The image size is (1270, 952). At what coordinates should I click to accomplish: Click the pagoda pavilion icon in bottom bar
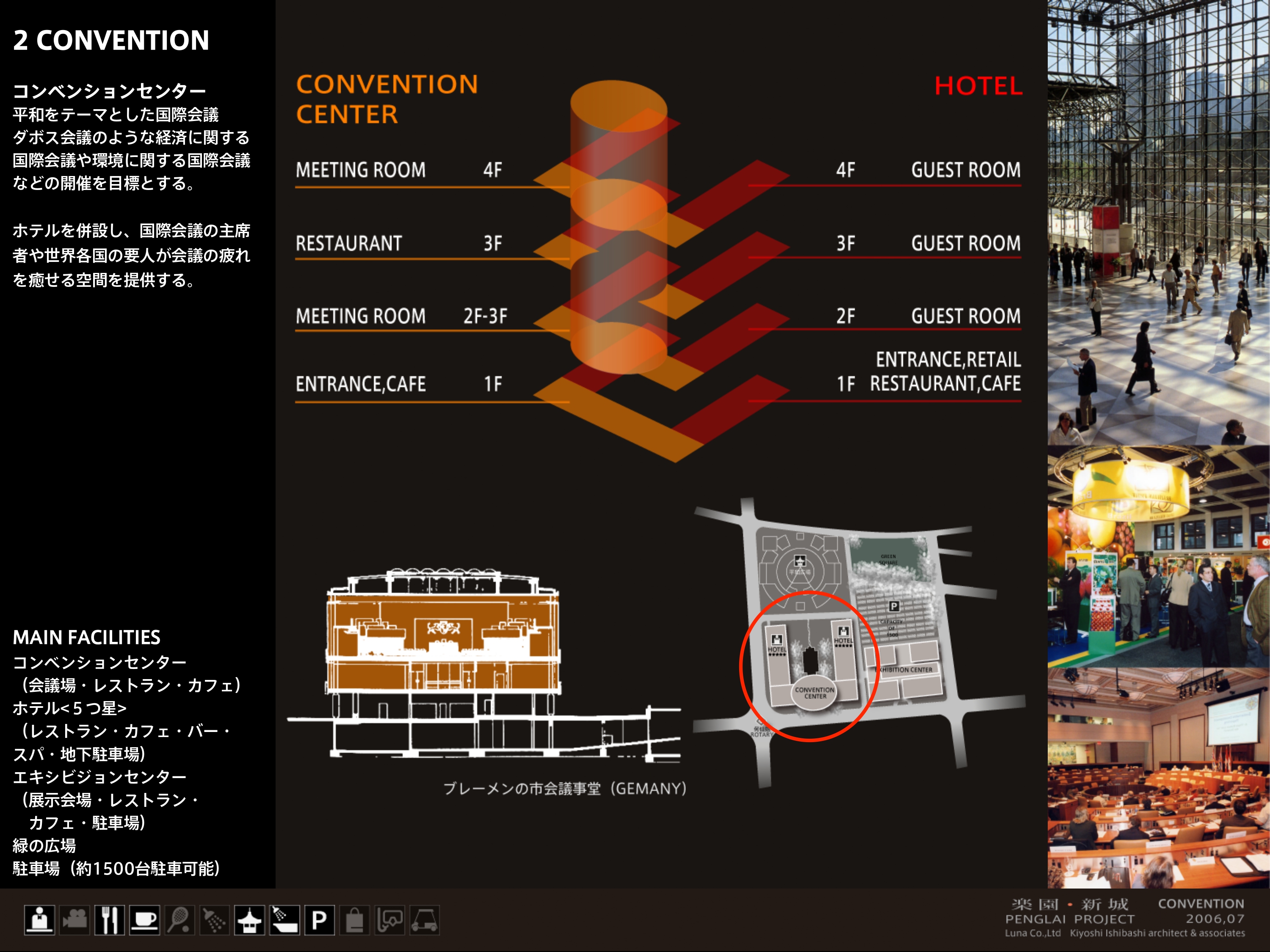[250, 920]
